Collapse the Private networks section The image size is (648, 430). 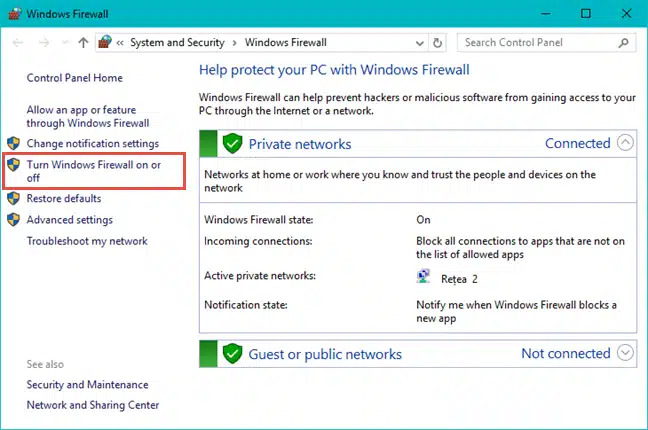click(626, 143)
